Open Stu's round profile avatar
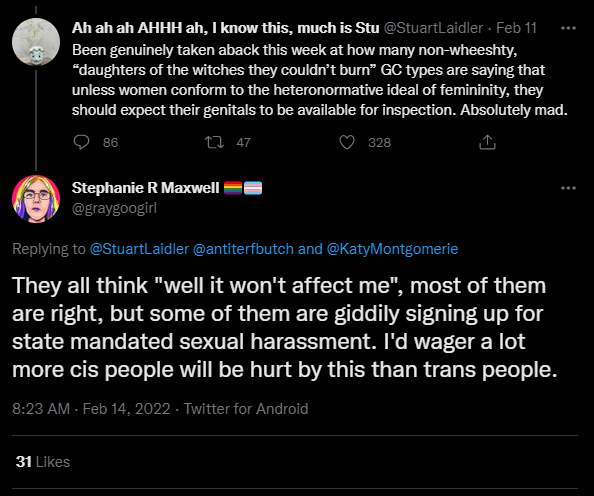Screen dimensions: 594x496 [x=36, y=42]
